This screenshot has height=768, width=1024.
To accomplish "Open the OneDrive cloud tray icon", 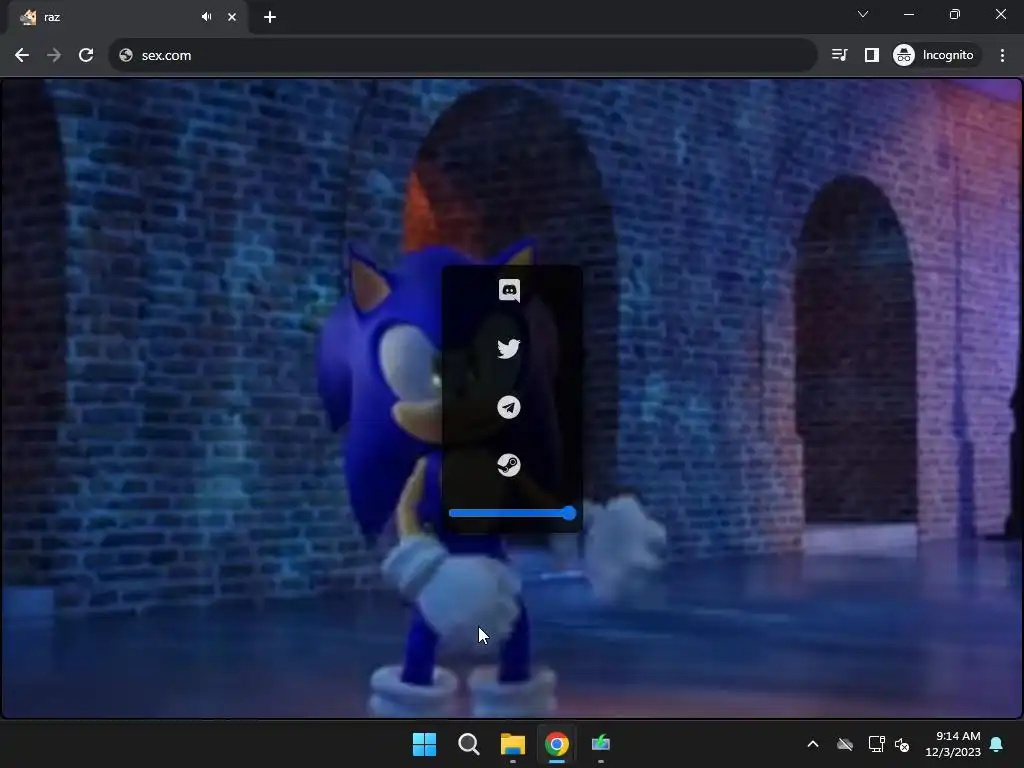I will (x=845, y=744).
